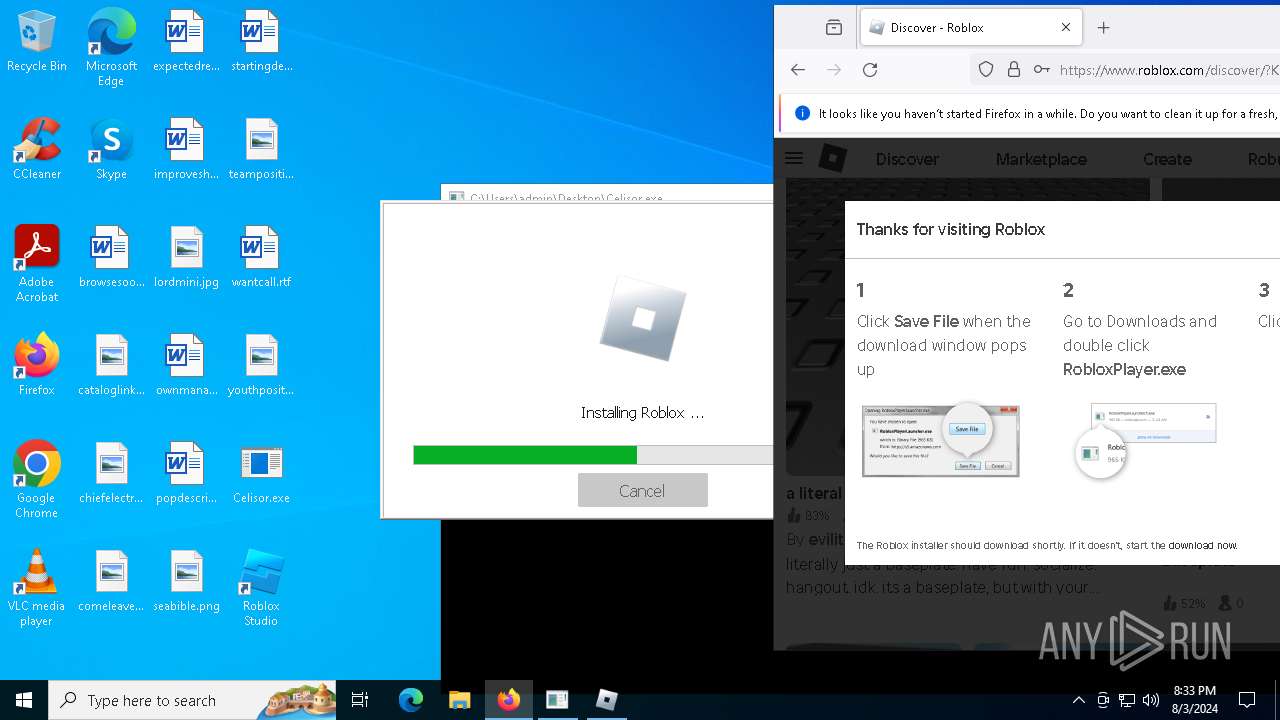Screen dimensions: 1280x720
Task: Click the saved-logins key icon in the address bar
Action: (x=1041, y=69)
